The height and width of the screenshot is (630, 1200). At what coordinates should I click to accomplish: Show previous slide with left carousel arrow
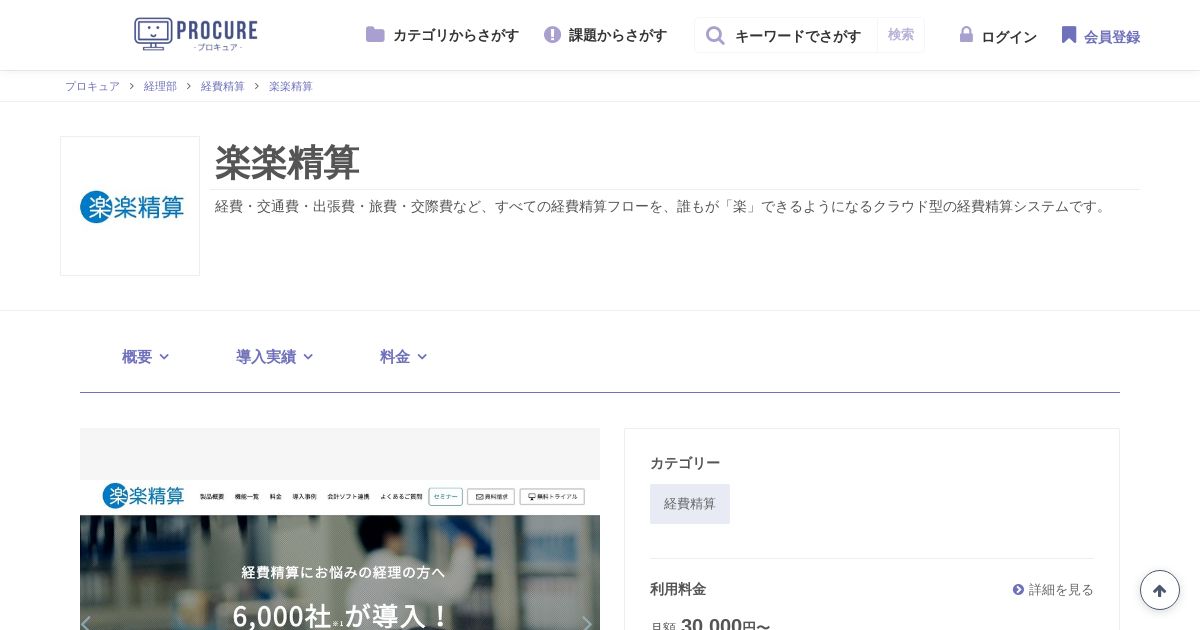tap(86, 624)
